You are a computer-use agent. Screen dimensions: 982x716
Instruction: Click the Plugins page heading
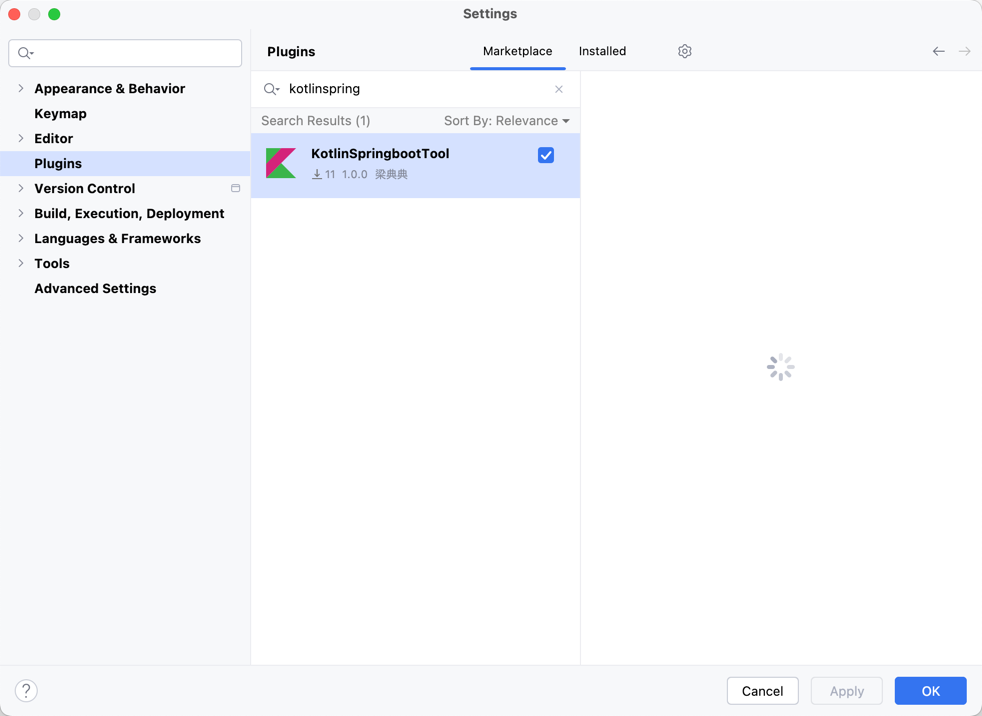point(291,51)
